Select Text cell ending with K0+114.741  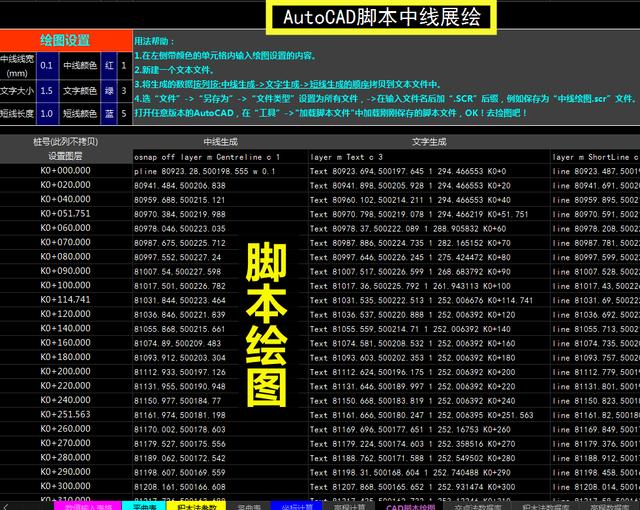point(429,300)
